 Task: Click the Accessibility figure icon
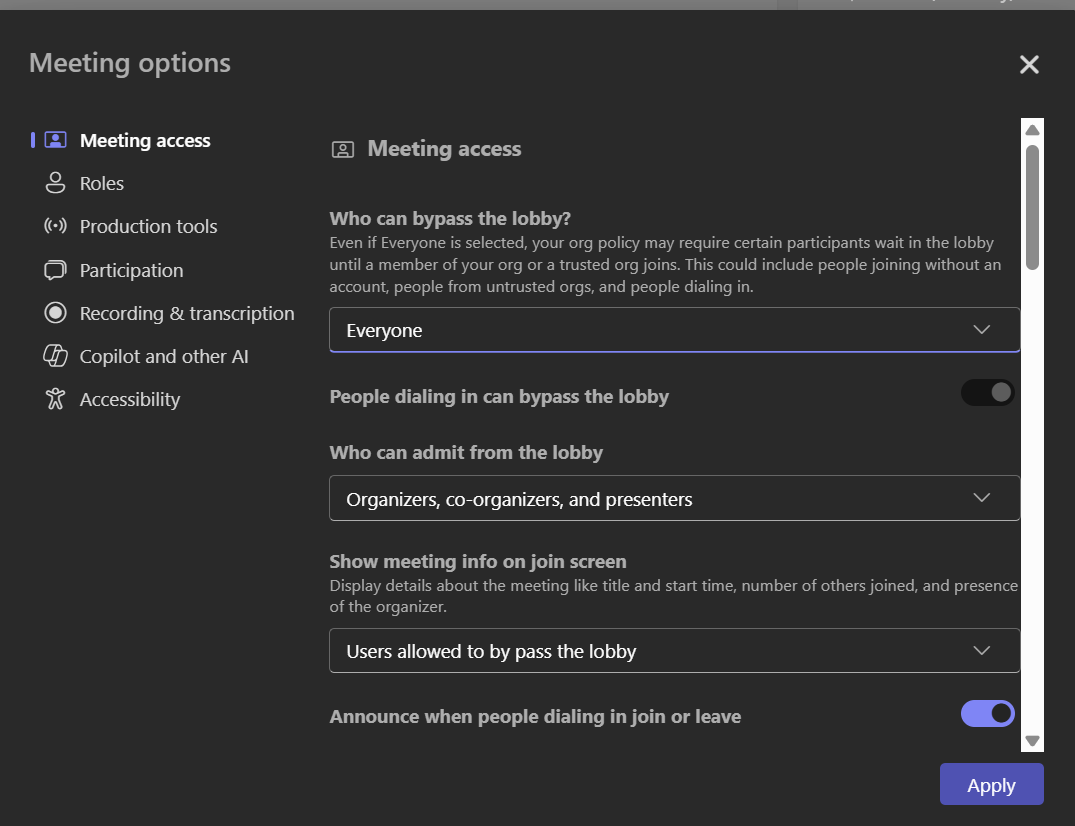[x=56, y=399]
